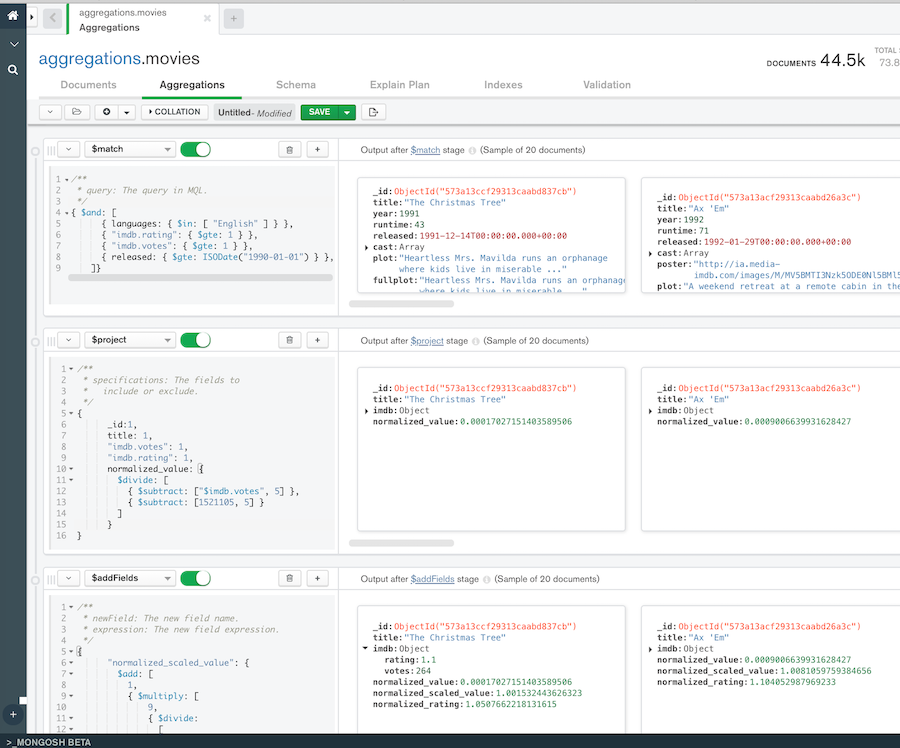Switch to the Documents tab
The image size is (900, 748).
(x=88, y=85)
